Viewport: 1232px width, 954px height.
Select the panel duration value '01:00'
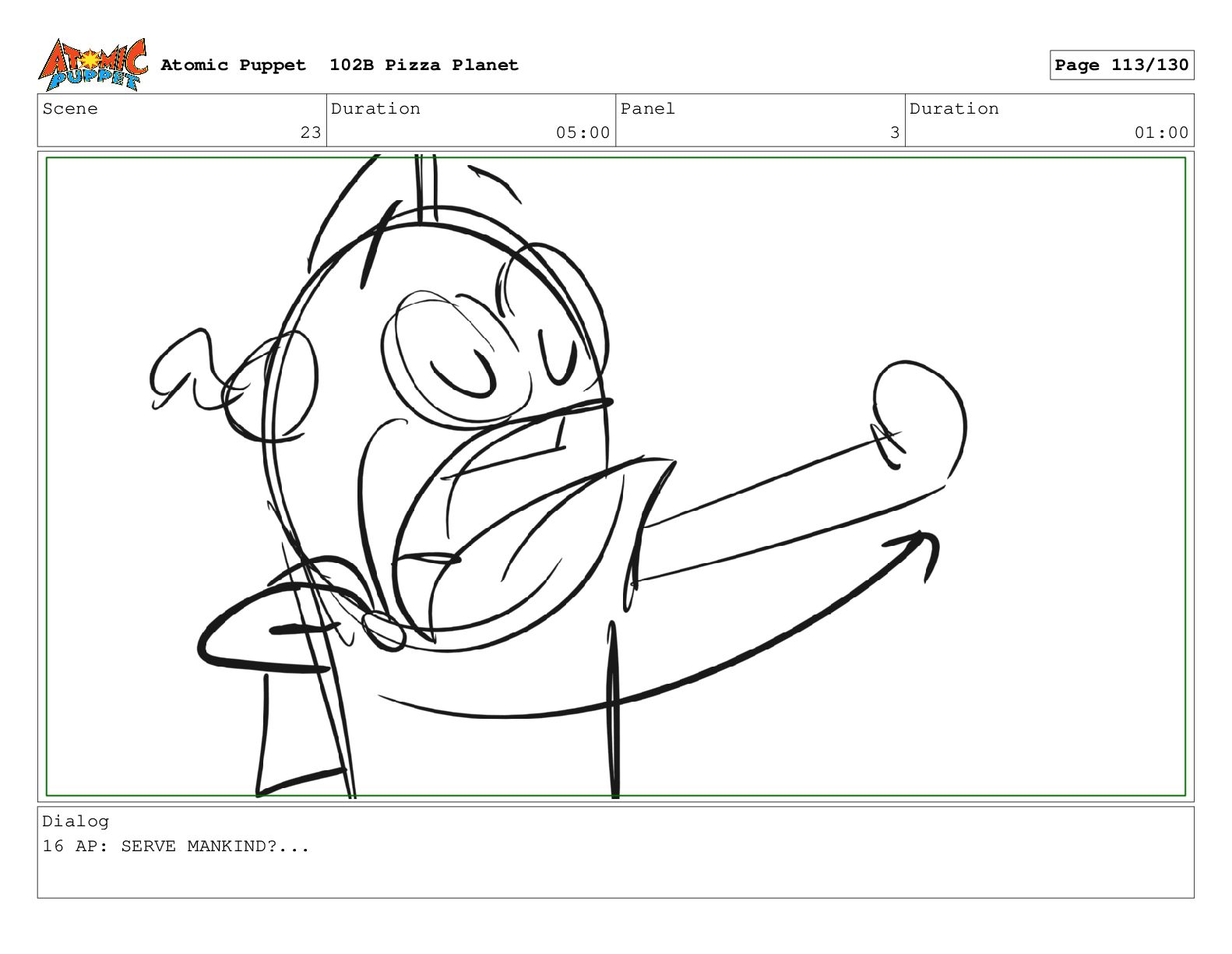(1161, 132)
